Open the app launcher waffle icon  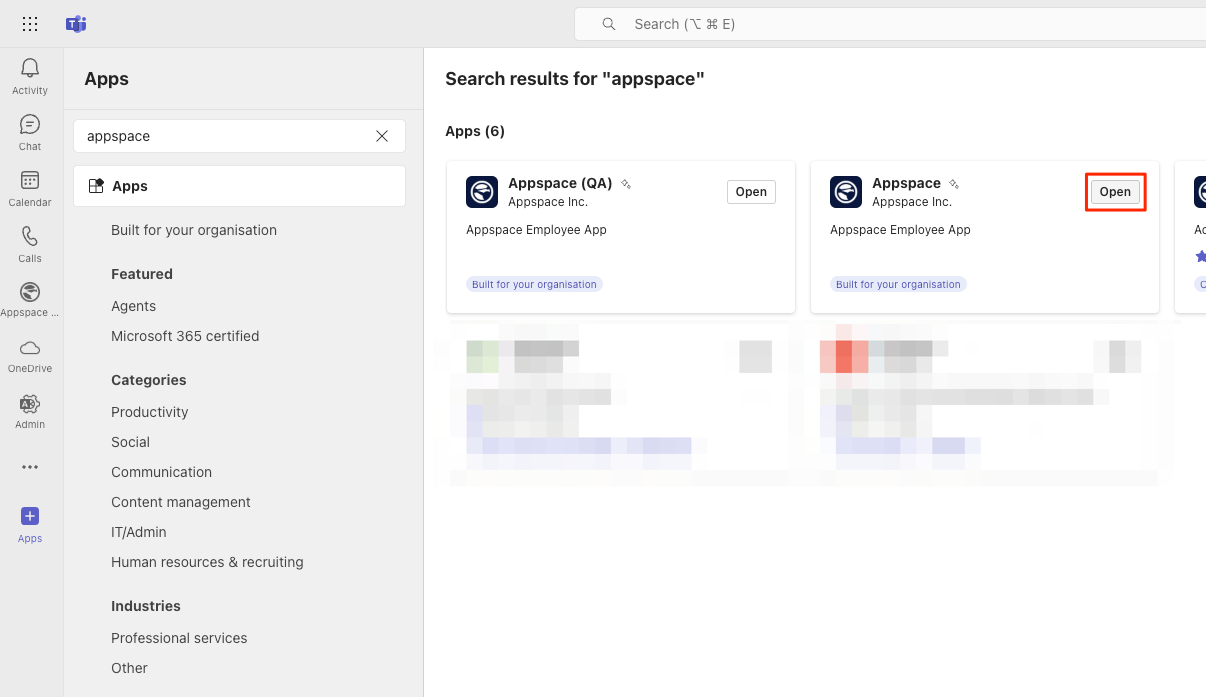tap(30, 24)
